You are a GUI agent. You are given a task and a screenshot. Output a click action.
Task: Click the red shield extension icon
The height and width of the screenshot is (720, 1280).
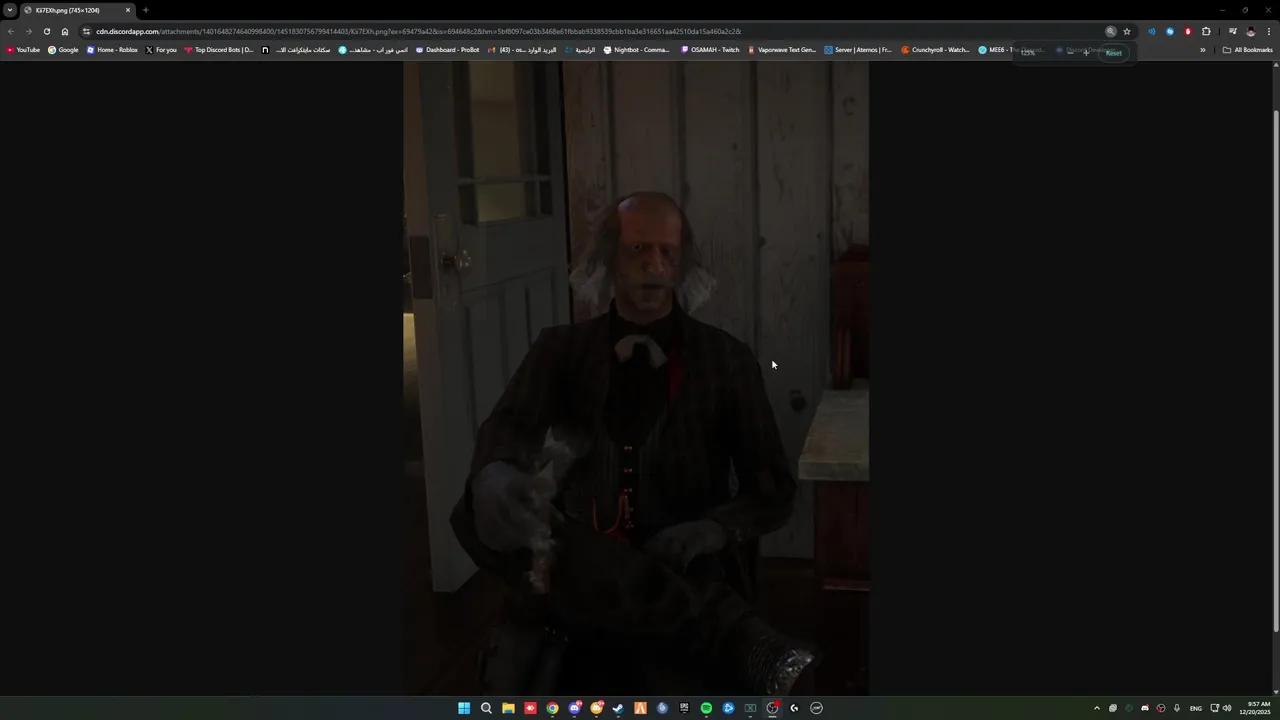(x=1188, y=31)
